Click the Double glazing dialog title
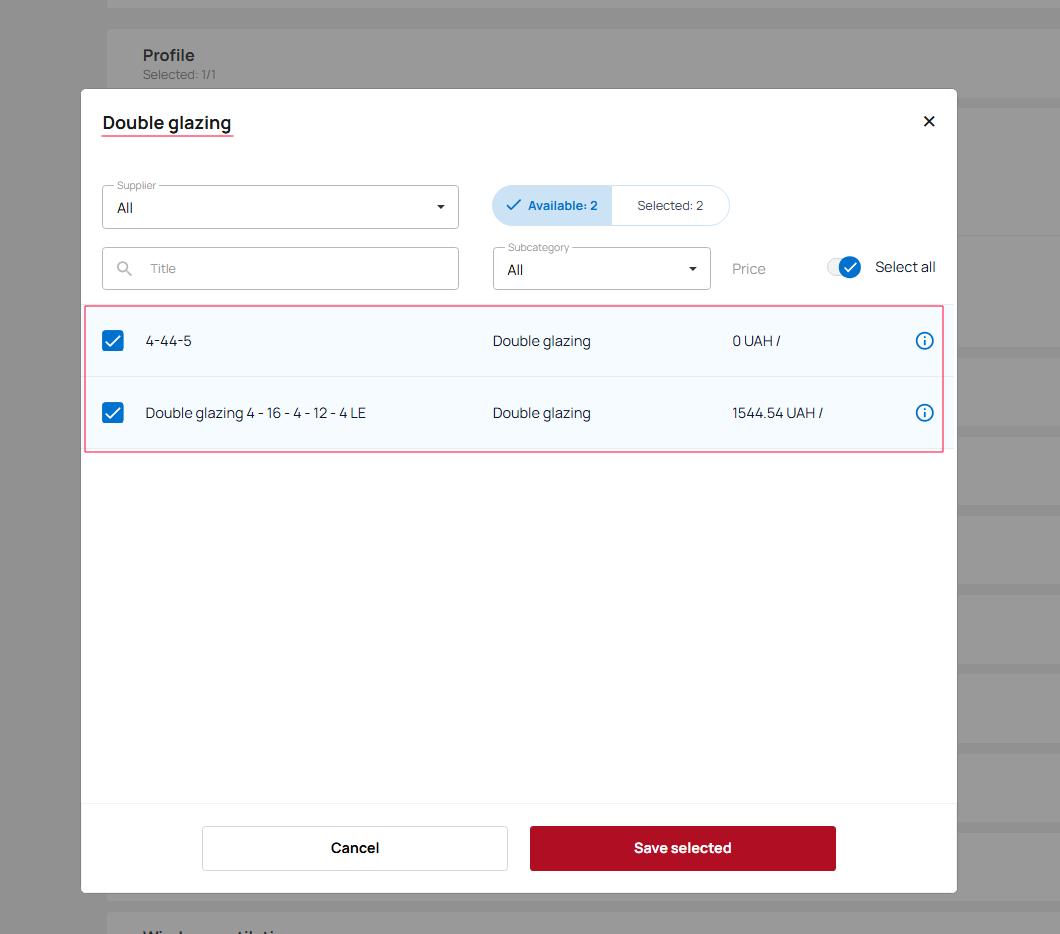The height and width of the screenshot is (934, 1060). (167, 123)
